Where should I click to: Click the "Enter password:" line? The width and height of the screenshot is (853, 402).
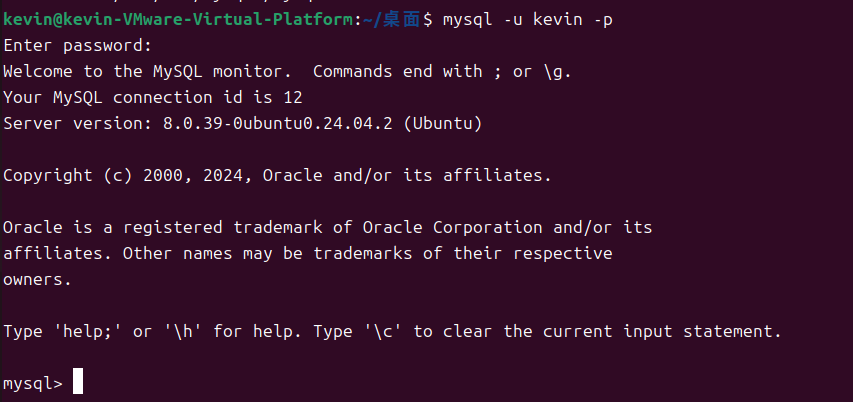(78, 45)
